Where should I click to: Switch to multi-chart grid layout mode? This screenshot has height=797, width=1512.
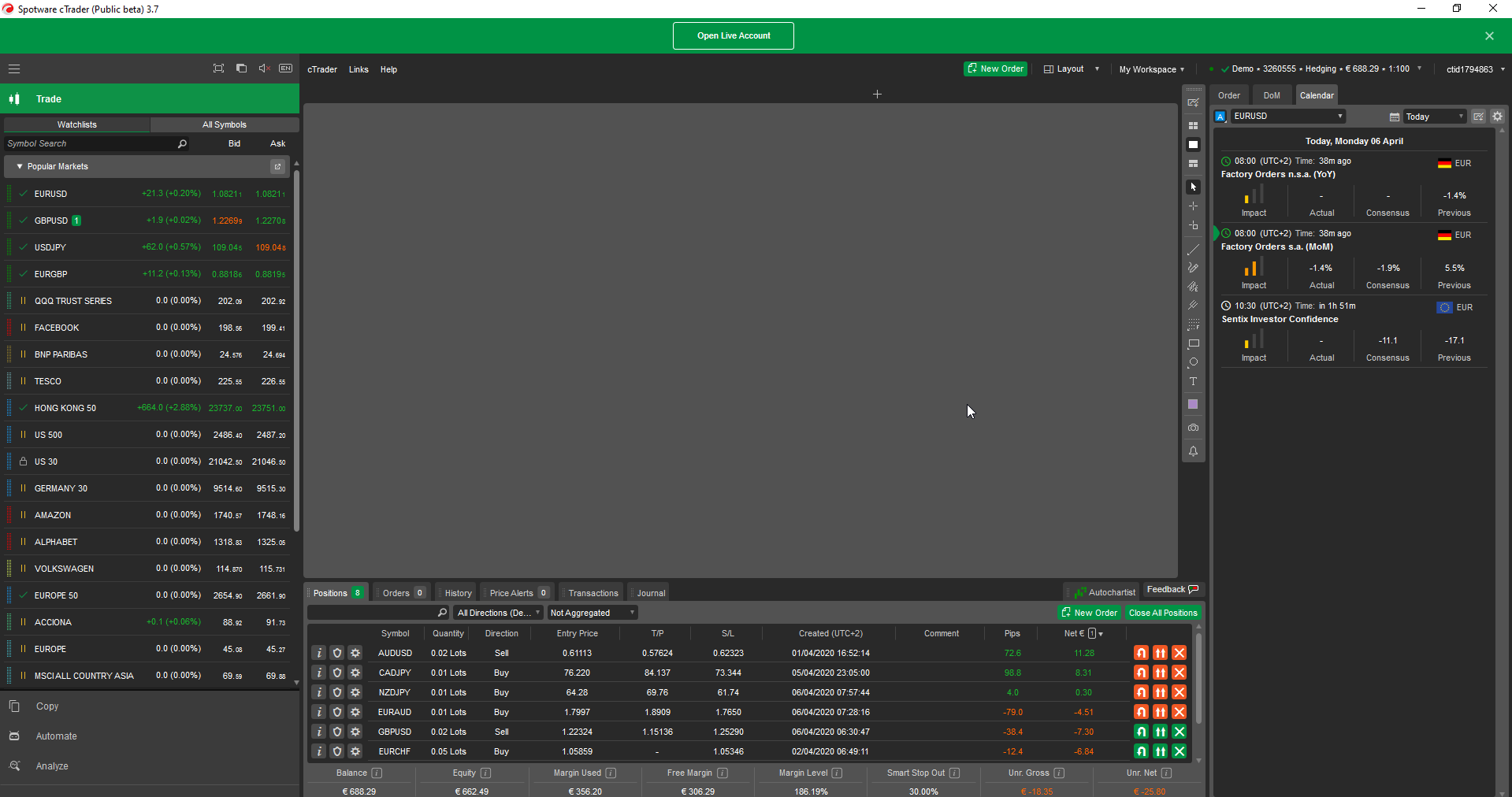tap(1193, 126)
